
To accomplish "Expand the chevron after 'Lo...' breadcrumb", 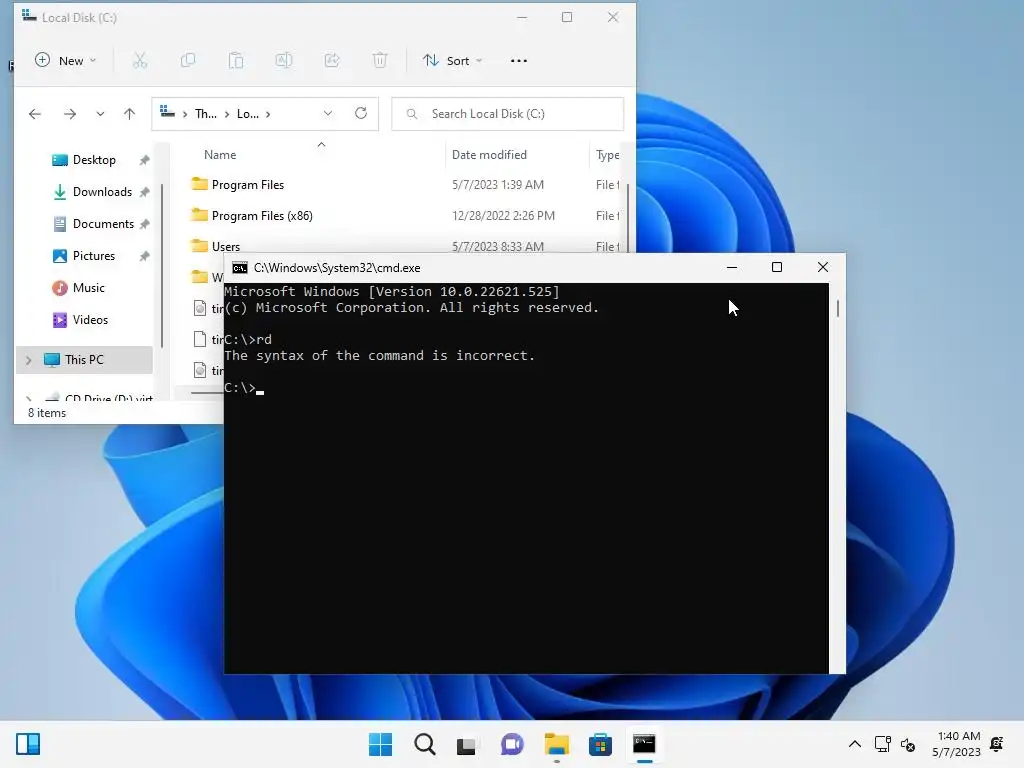I will click(268, 114).
